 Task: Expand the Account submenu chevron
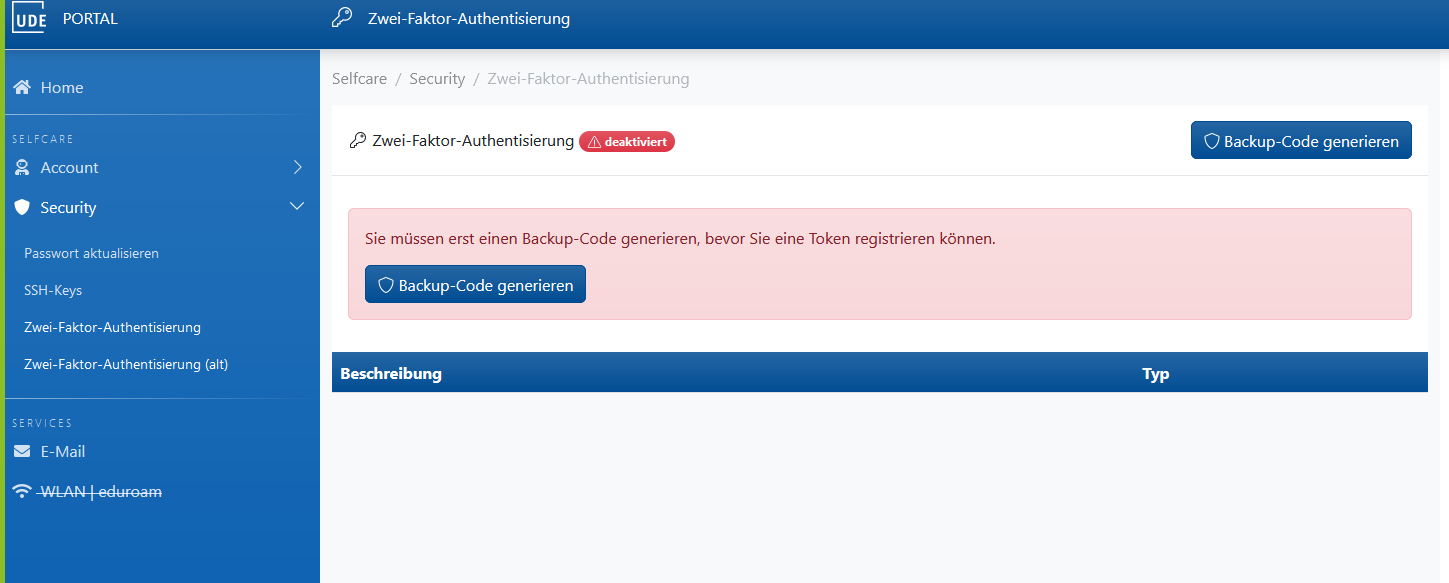(x=297, y=167)
